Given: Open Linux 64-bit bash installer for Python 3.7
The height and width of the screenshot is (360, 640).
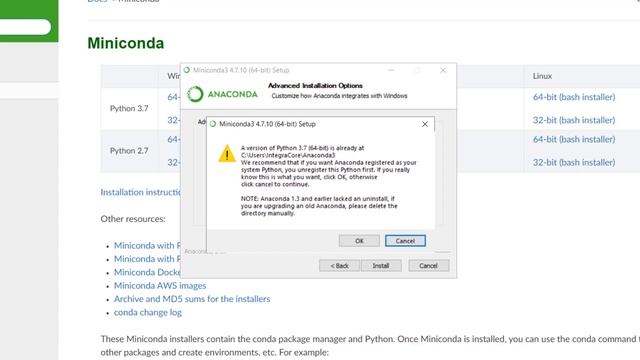Looking at the screenshot, I should [x=573, y=97].
